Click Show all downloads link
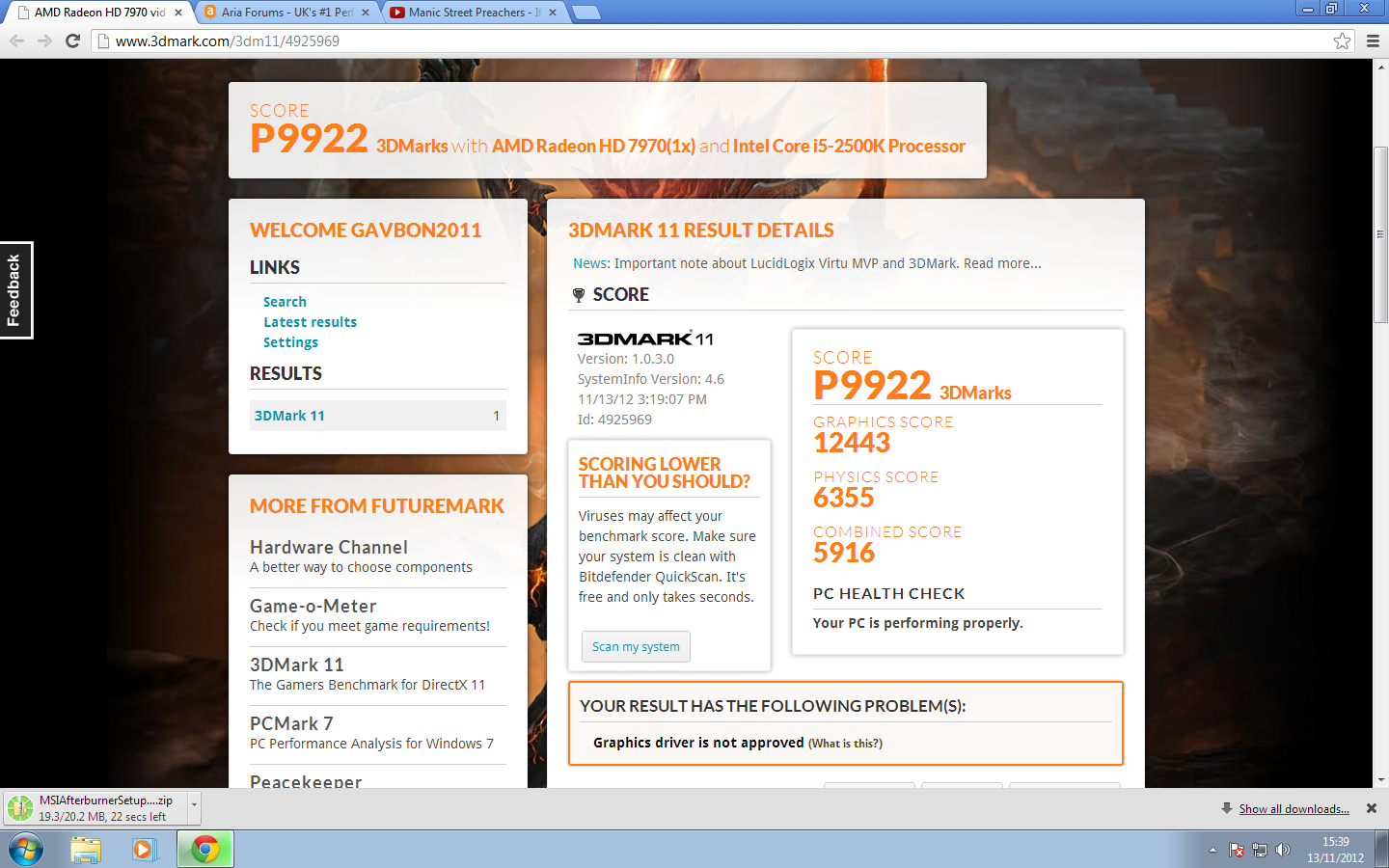Image resolution: width=1389 pixels, height=868 pixels. (1294, 809)
